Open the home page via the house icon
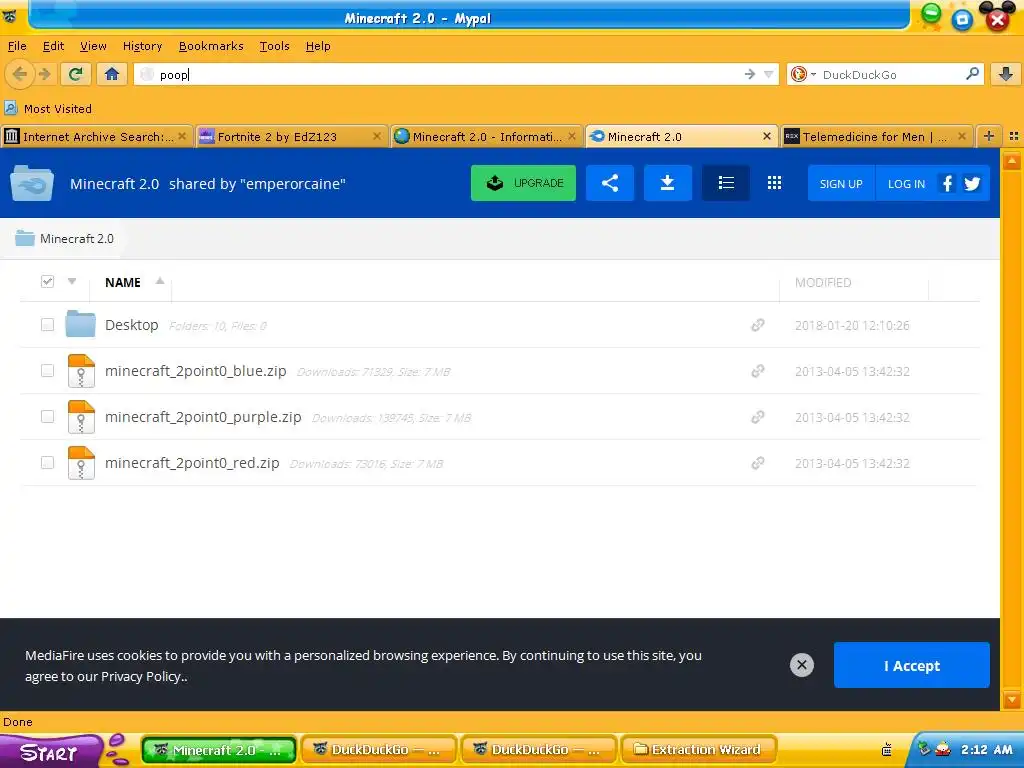This screenshot has width=1024, height=768. click(x=112, y=74)
